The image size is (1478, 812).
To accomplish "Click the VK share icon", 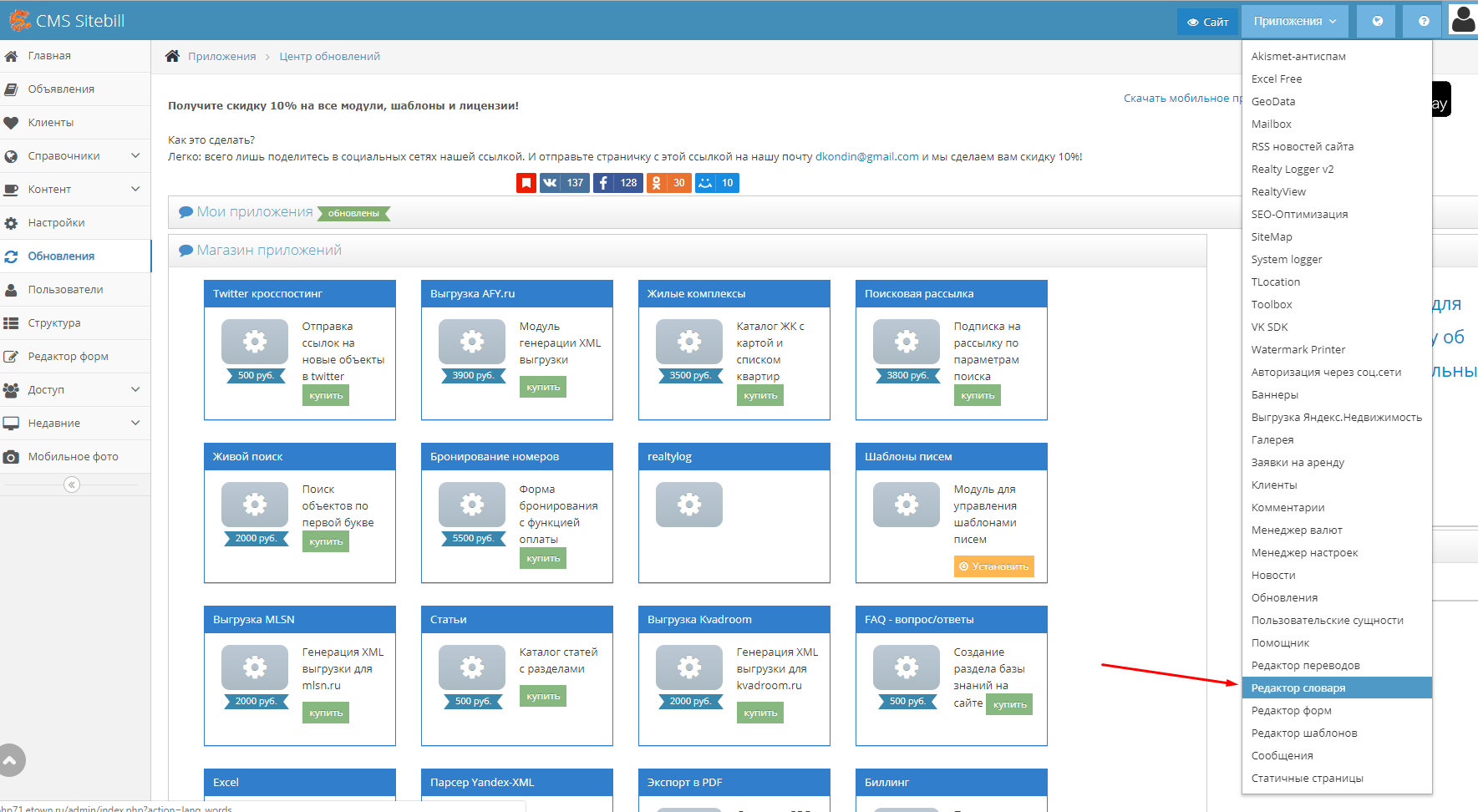I will coord(550,183).
